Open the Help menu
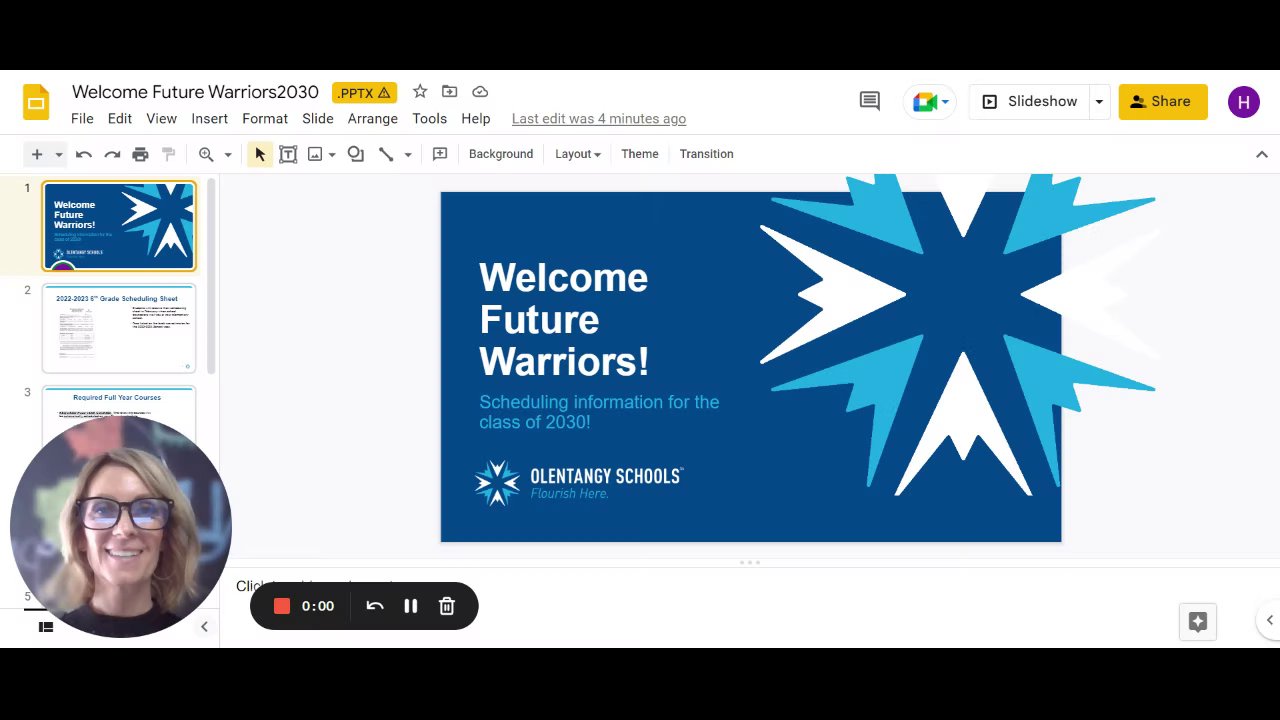This screenshot has width=1280, height=720. coord(476,118)
